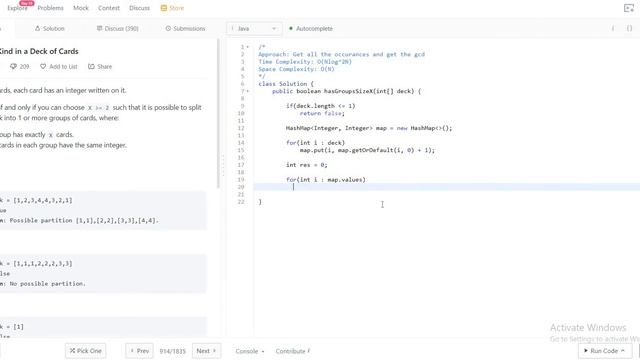Open the Contribute link
The width and height of the screenshot is (640, 360).
pyautogui.click(x=293, y=351)
